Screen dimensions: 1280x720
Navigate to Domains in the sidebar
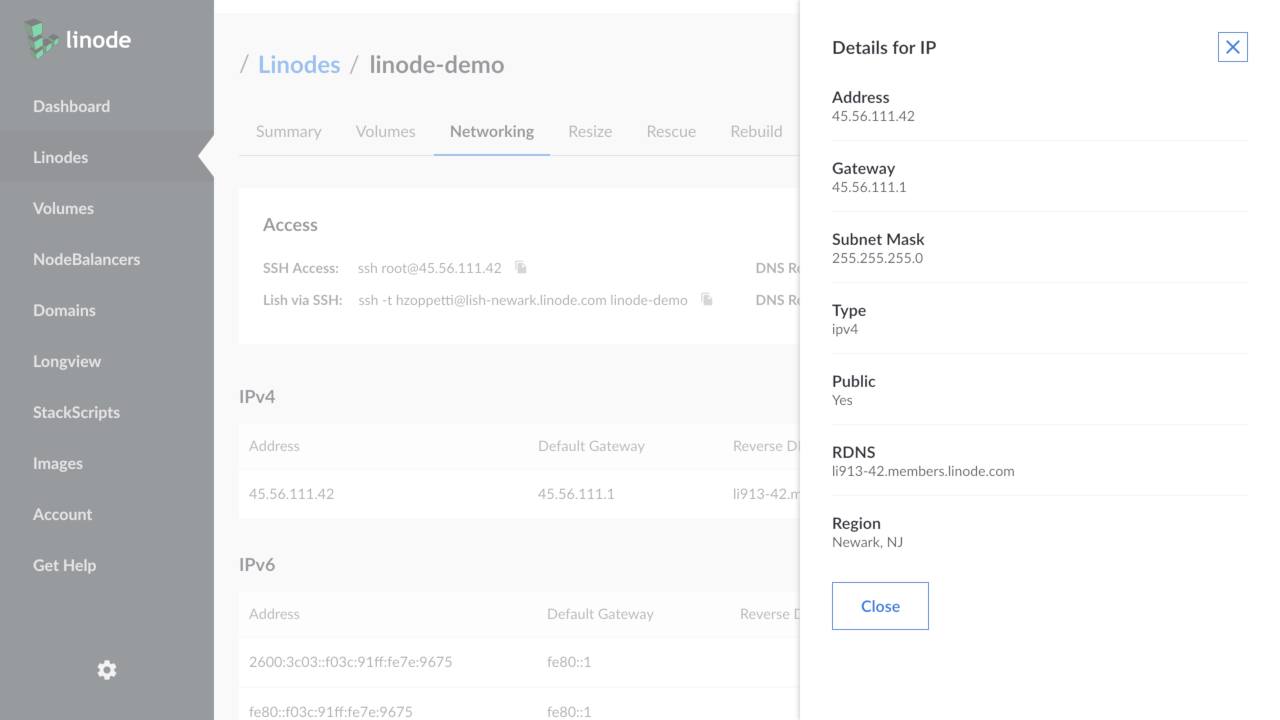click(x=64, y=310)
